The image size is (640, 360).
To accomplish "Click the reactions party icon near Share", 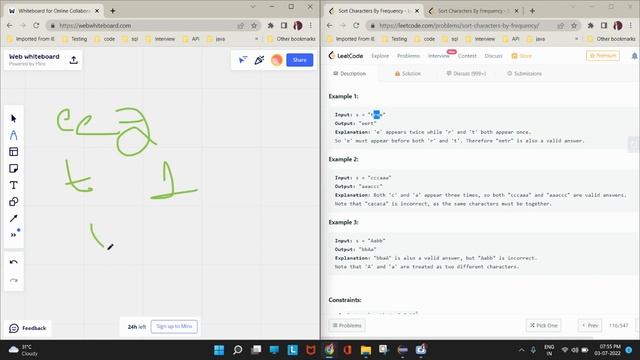I will [x=259, y=60].
